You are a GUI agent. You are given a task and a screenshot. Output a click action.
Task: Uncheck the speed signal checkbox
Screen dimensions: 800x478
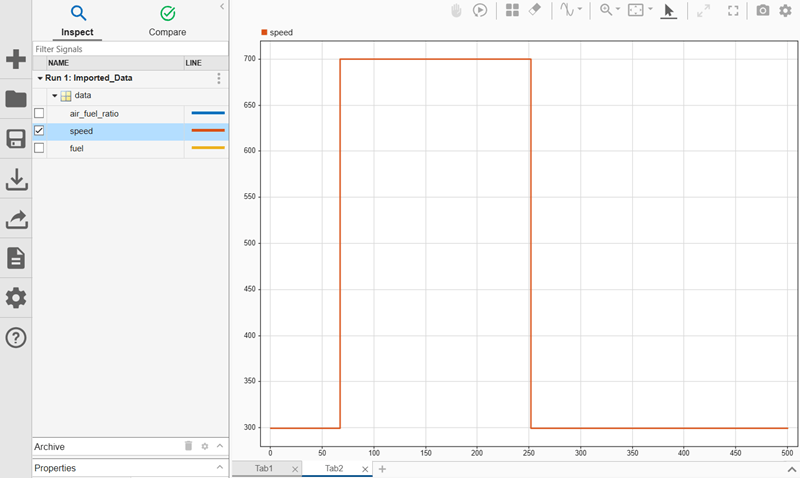(39, 131)
